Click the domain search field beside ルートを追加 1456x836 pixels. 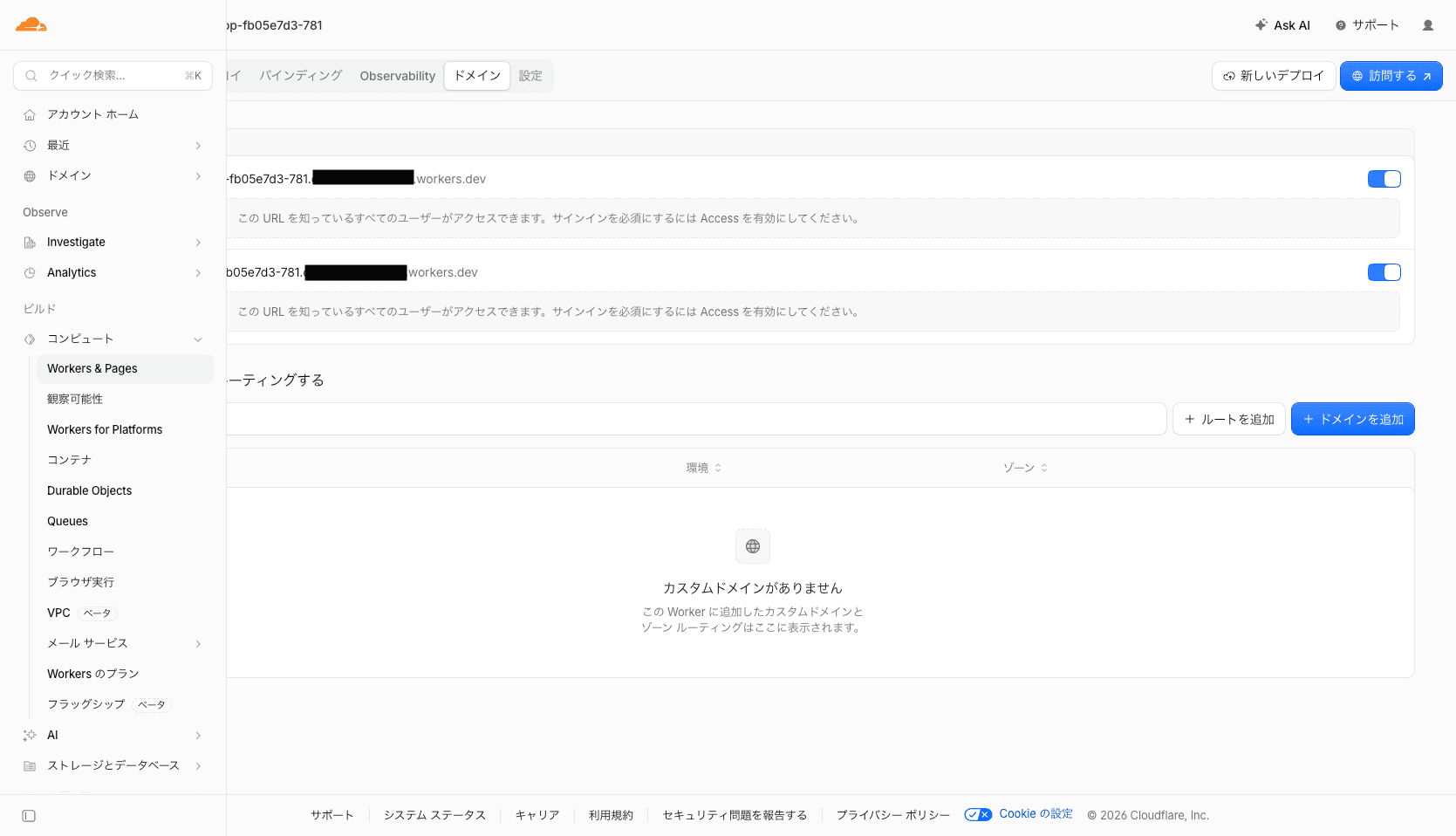click(x=696, y=419)
